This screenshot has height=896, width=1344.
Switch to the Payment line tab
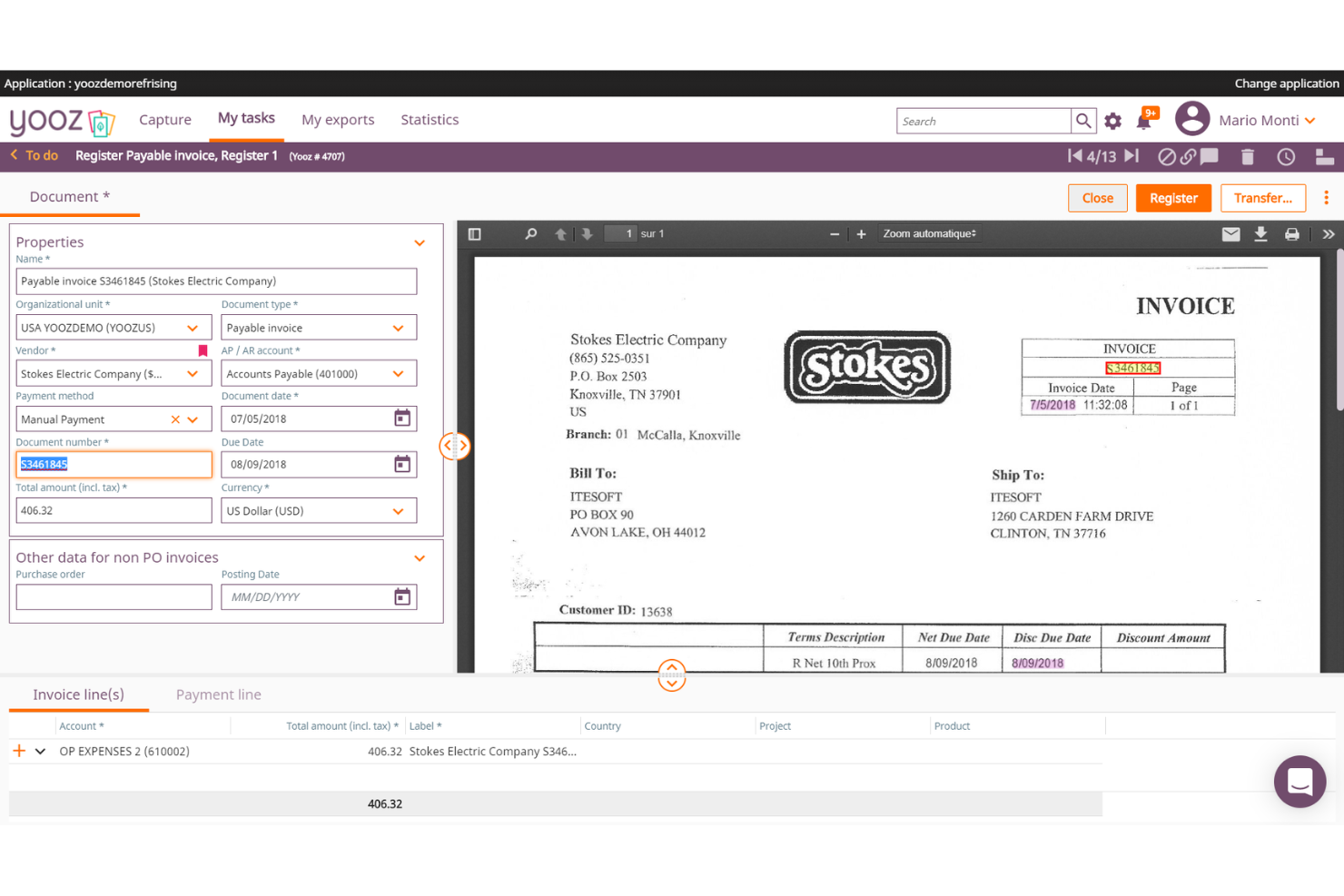pyautogui.click(x=218, y=694)
